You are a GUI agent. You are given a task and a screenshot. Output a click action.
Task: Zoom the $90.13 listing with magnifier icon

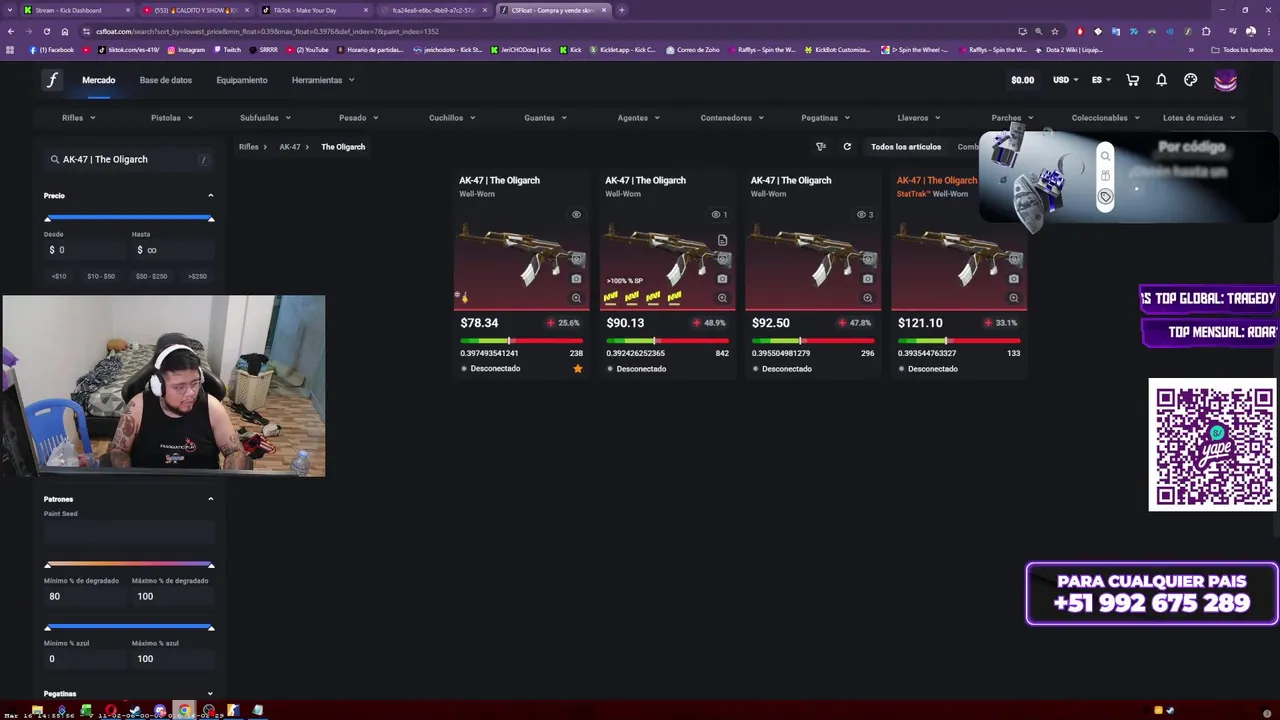tap(722, 298)
